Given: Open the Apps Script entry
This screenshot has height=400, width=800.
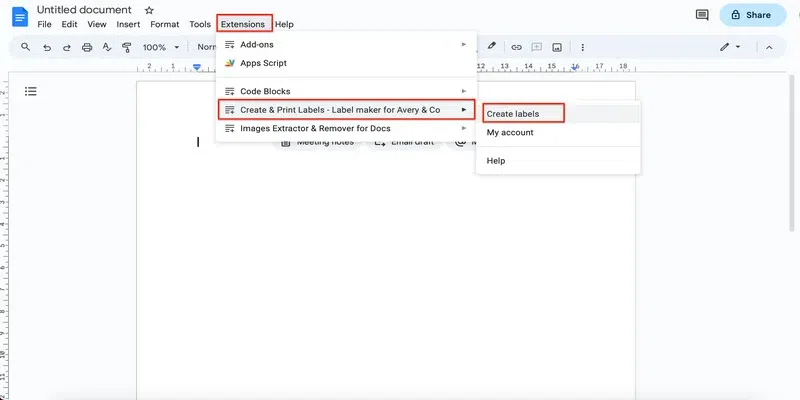Looking at the screenshot, I should click(346, 63).
